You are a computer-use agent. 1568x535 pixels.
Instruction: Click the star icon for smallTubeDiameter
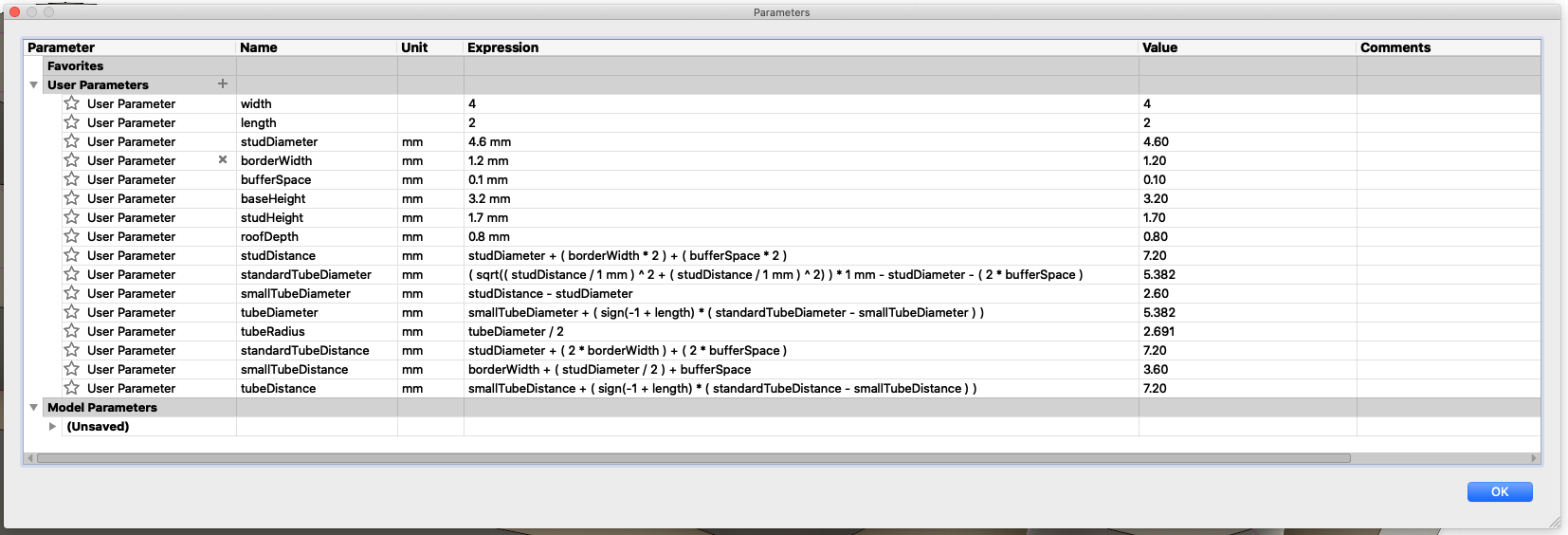tap(72, 293)
